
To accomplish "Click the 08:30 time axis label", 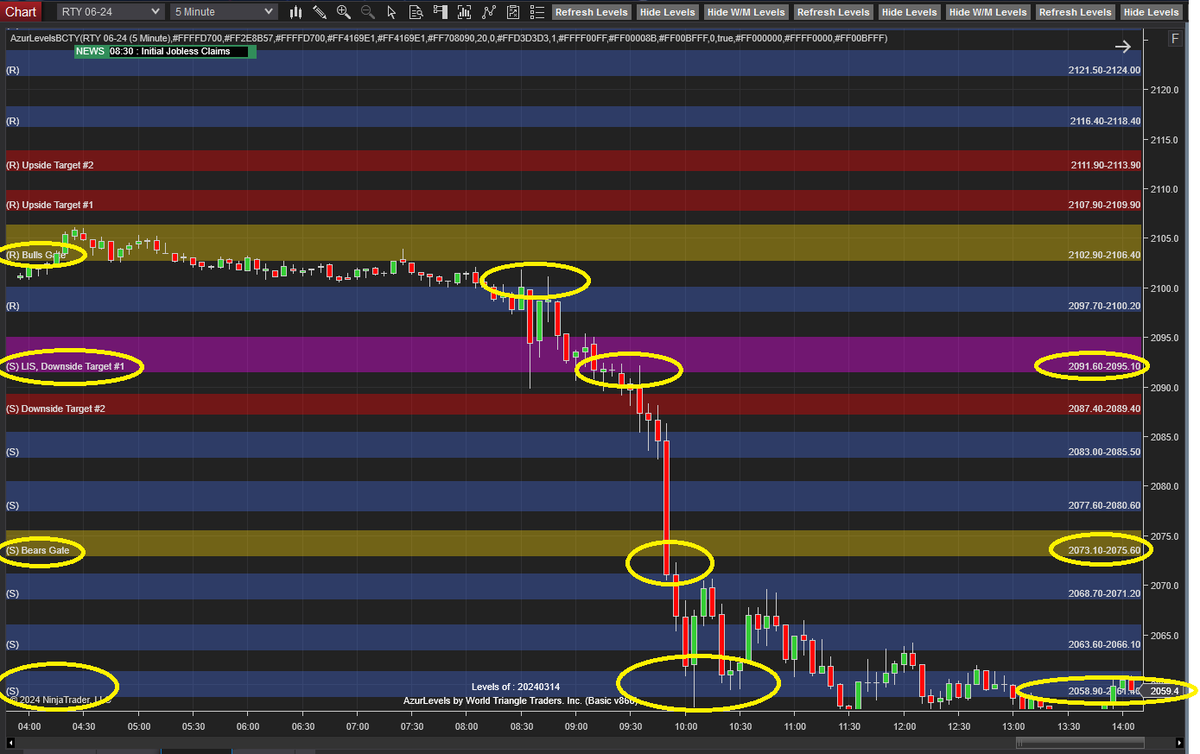I will 522,727.
